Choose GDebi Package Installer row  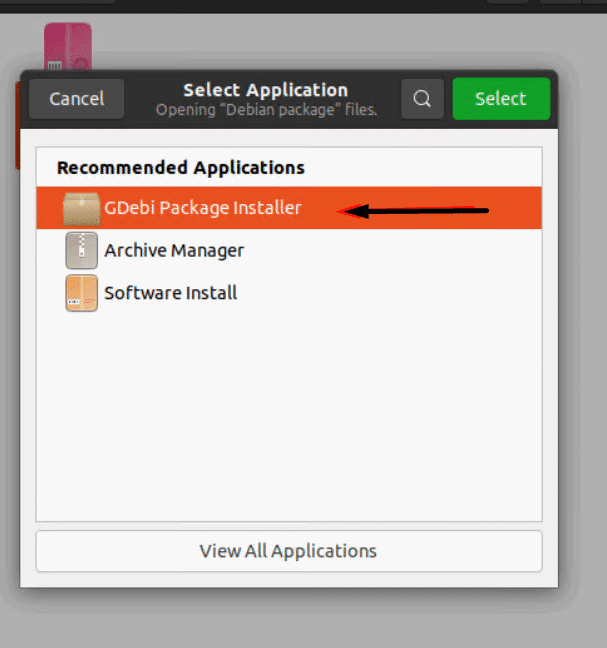tap(289, 208)
